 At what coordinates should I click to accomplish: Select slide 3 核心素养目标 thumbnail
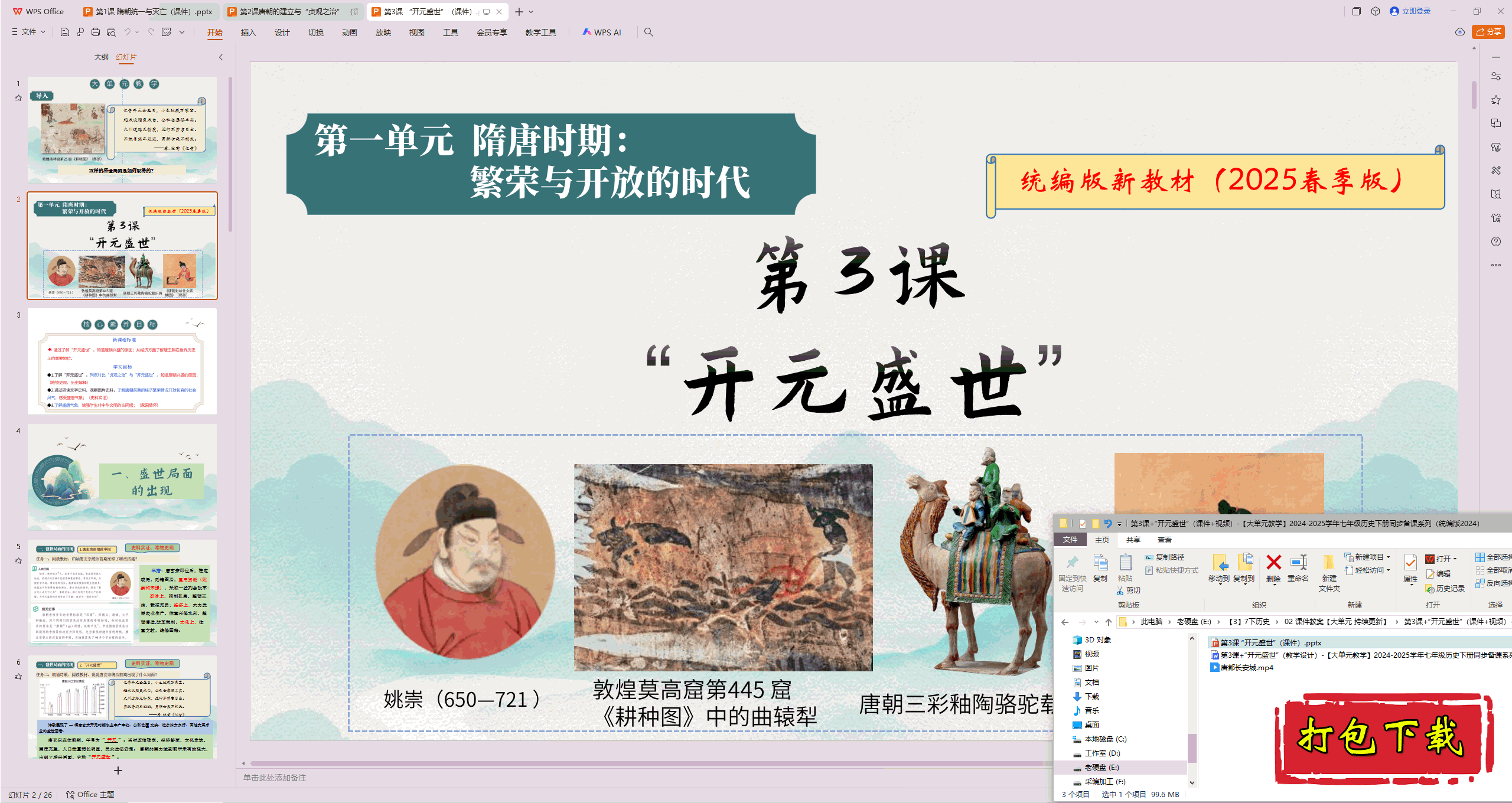point(122,361)
